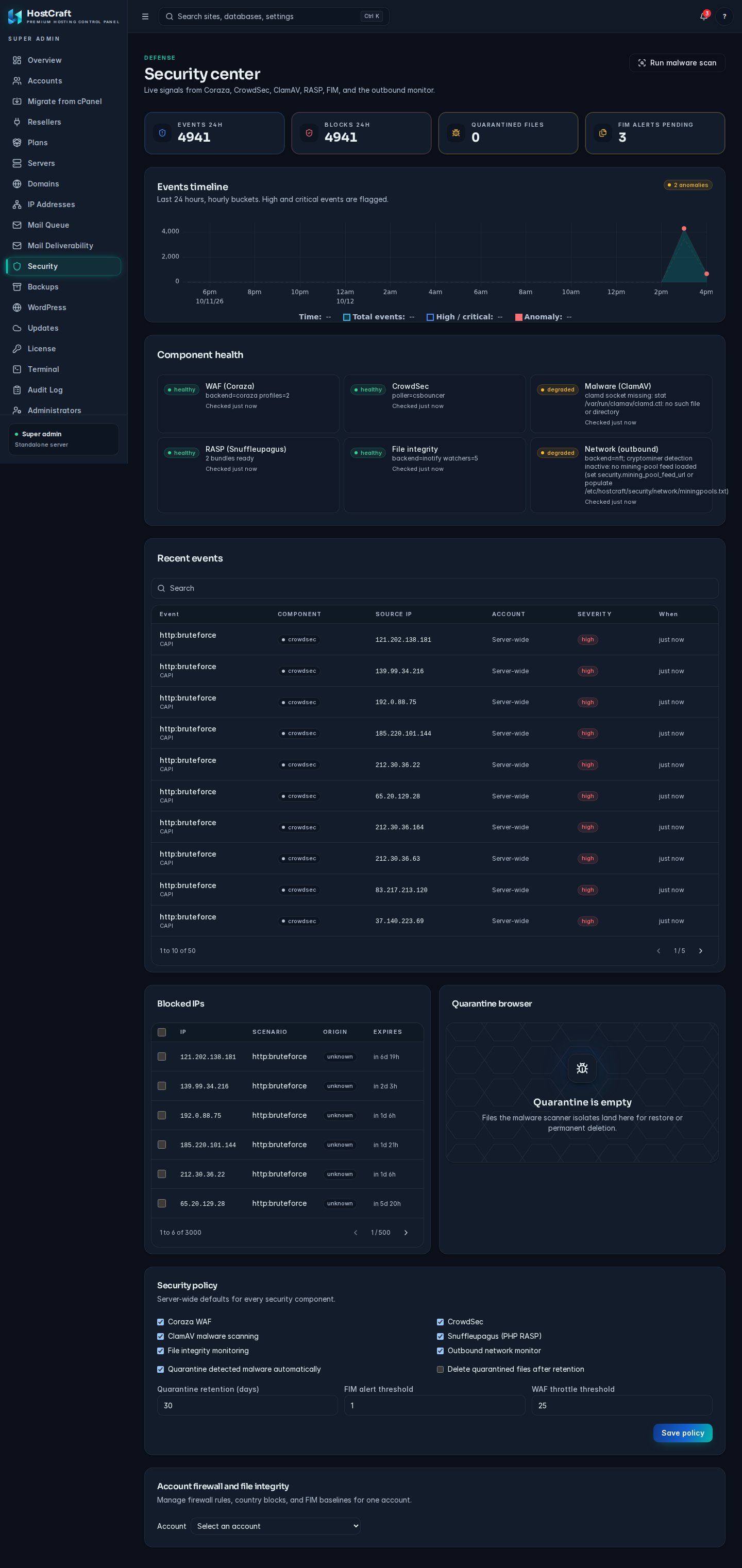Click the help question mark icon
The width and height of the screenshot is (742, 1568).
pyautogui.click(x=724, y=16)
